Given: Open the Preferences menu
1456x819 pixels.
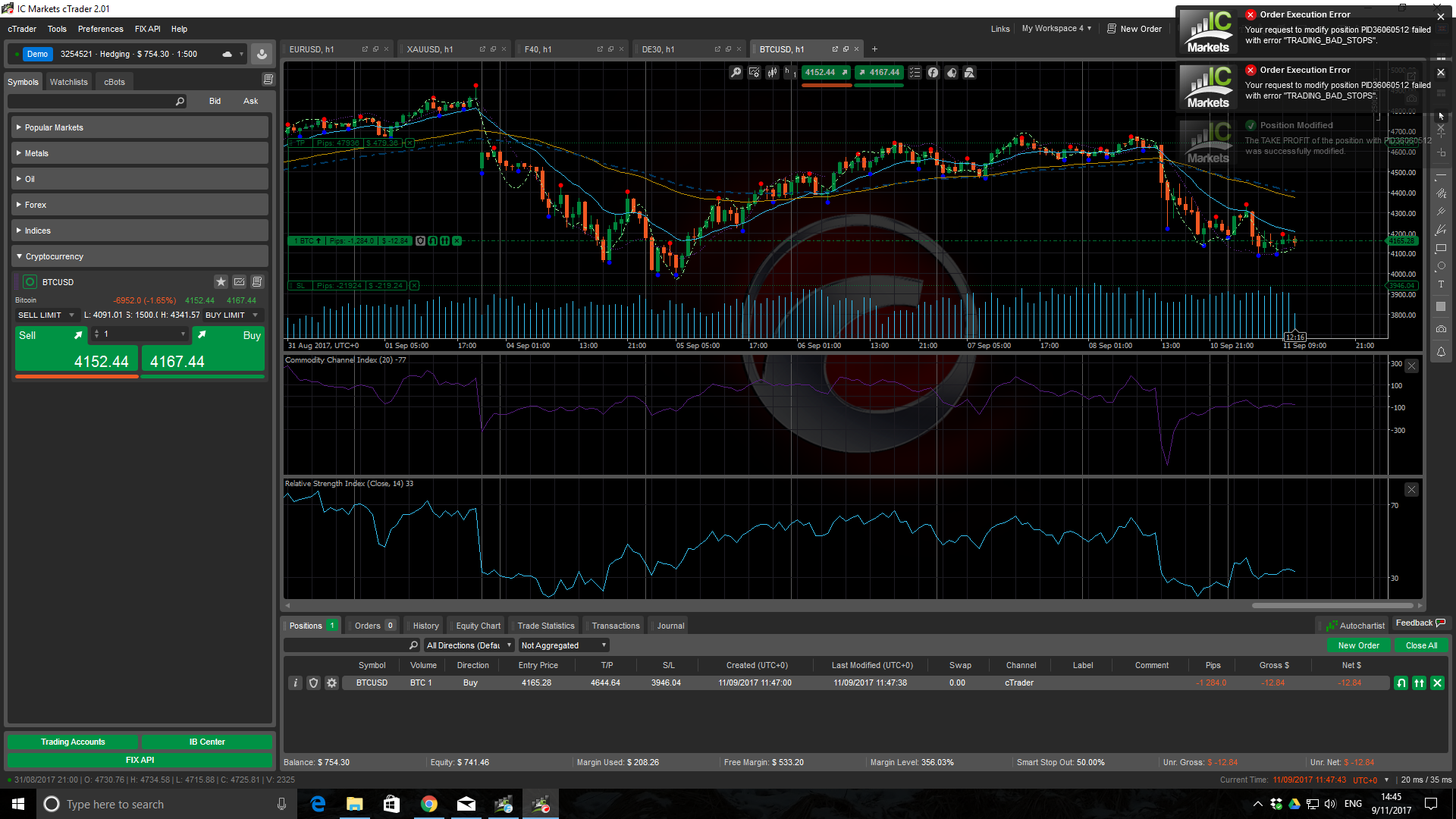Looking at the screenshot, I should click(100, 29).
